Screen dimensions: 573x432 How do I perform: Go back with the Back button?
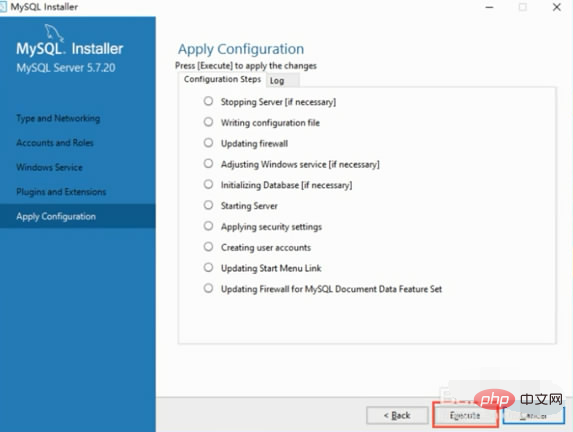coord(397,416)
